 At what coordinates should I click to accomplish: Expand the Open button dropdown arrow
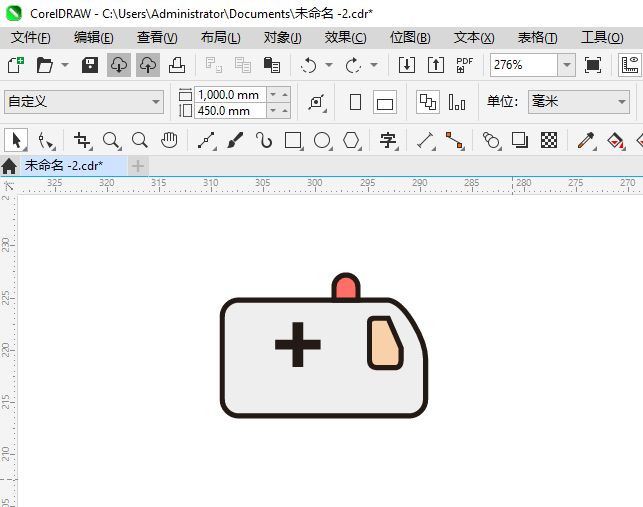click(65, 65)
